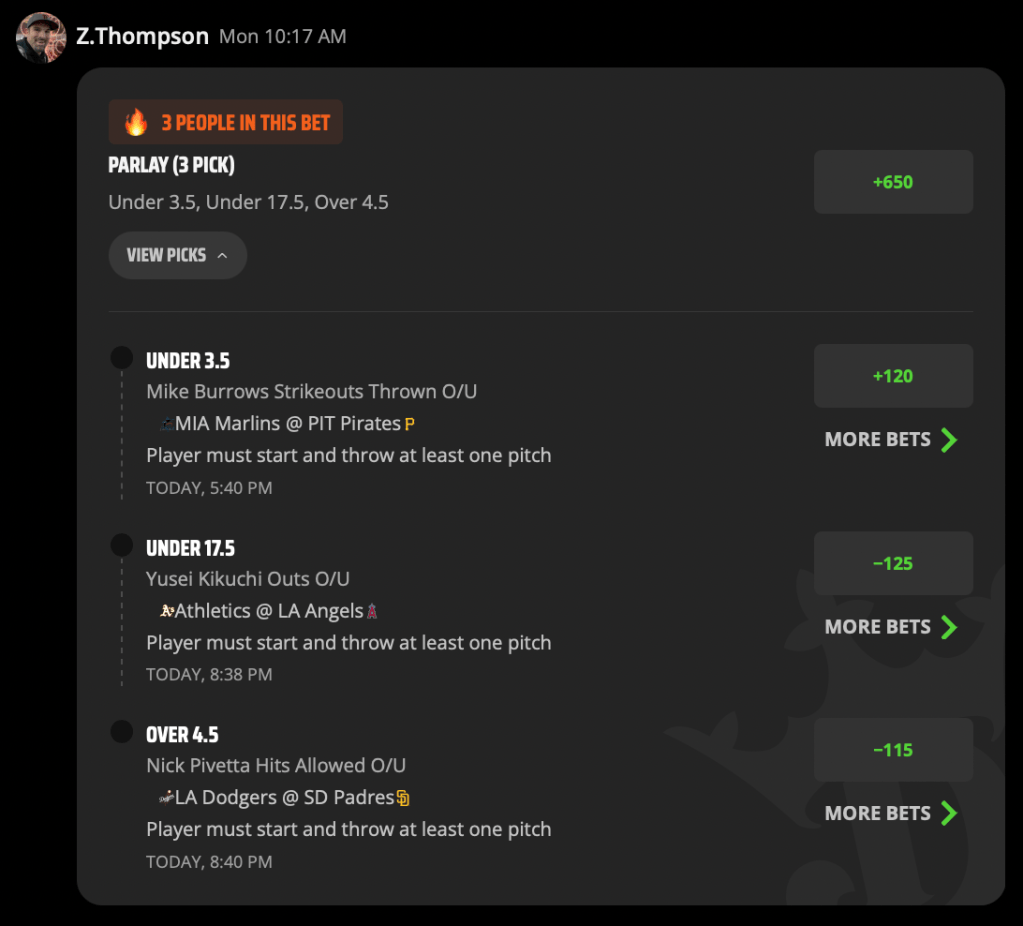Select the -125 odds for Yusei Kikuchi

tap(893, 563)
